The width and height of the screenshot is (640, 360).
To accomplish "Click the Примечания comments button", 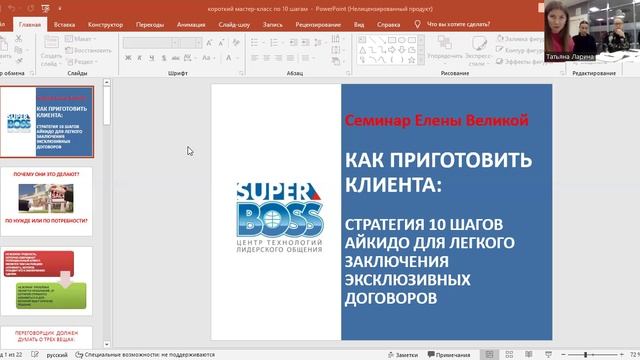I will coord(449,355).
